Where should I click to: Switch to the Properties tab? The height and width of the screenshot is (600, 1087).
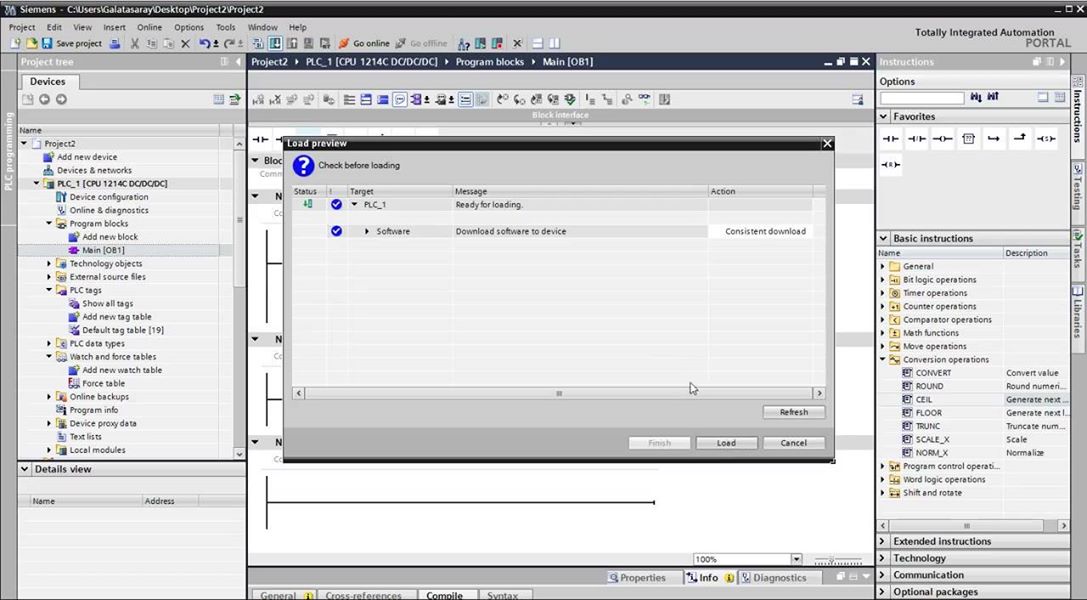[x=636, y=578]
